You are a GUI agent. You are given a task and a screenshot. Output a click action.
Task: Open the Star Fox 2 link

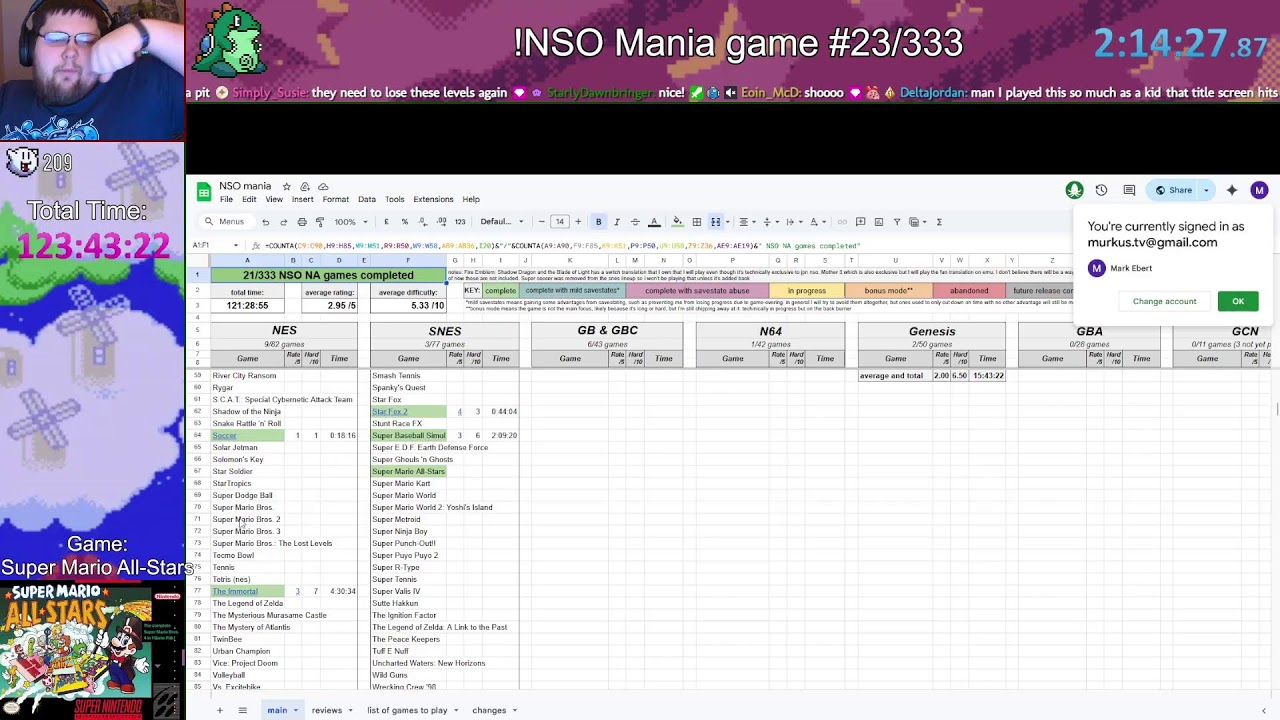coord(390,412)
